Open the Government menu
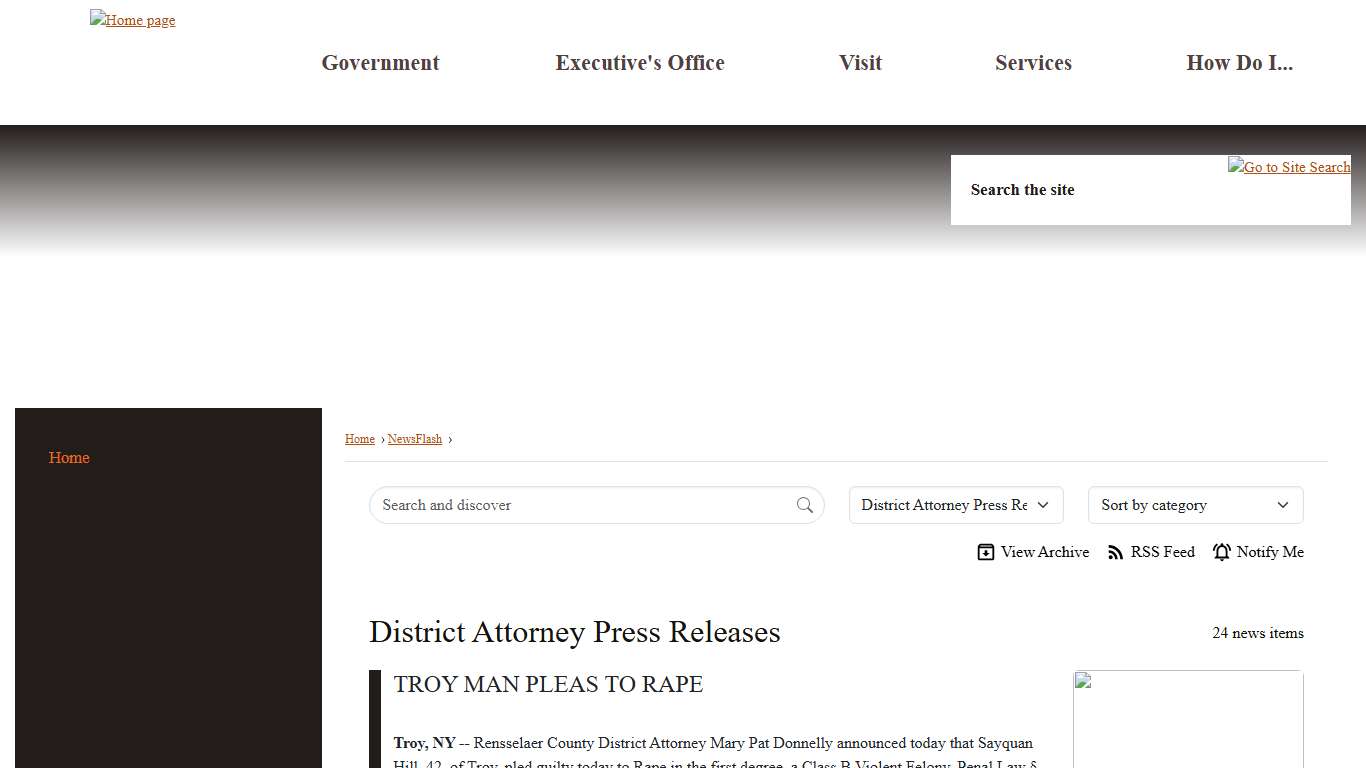The height and width of the screenshot is (768, 1366). pyautogui.click(x=380, y=63)
